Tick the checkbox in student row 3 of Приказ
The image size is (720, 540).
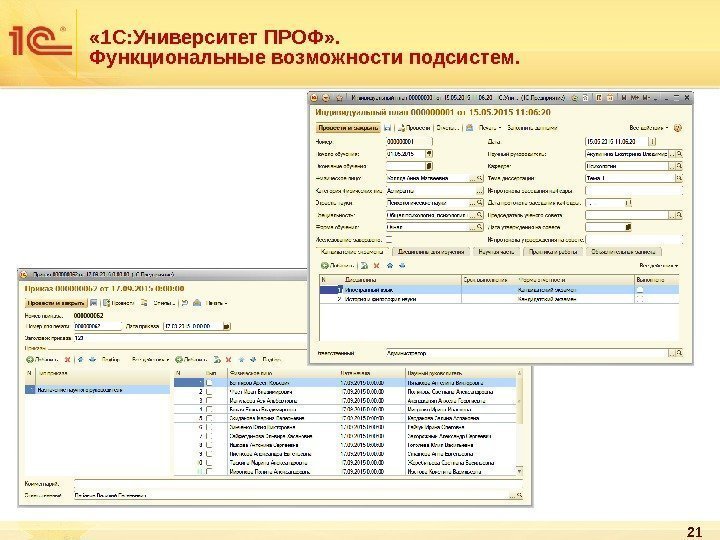tap(209, 400)
